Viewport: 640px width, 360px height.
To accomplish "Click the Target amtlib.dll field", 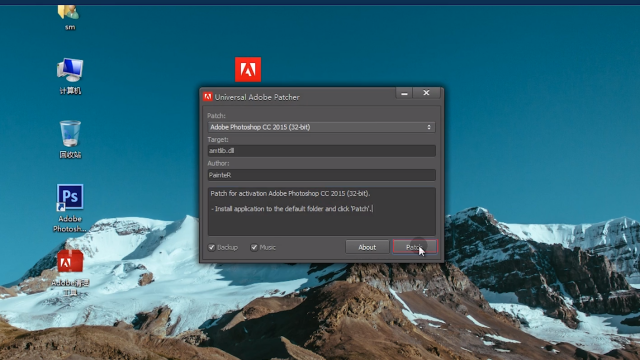I will pos(322,151).
